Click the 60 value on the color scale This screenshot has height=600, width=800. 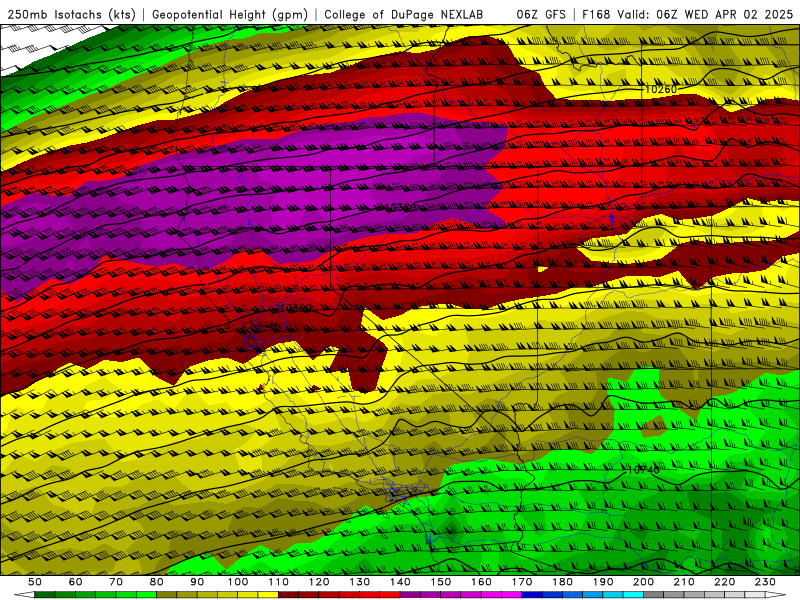75,582
